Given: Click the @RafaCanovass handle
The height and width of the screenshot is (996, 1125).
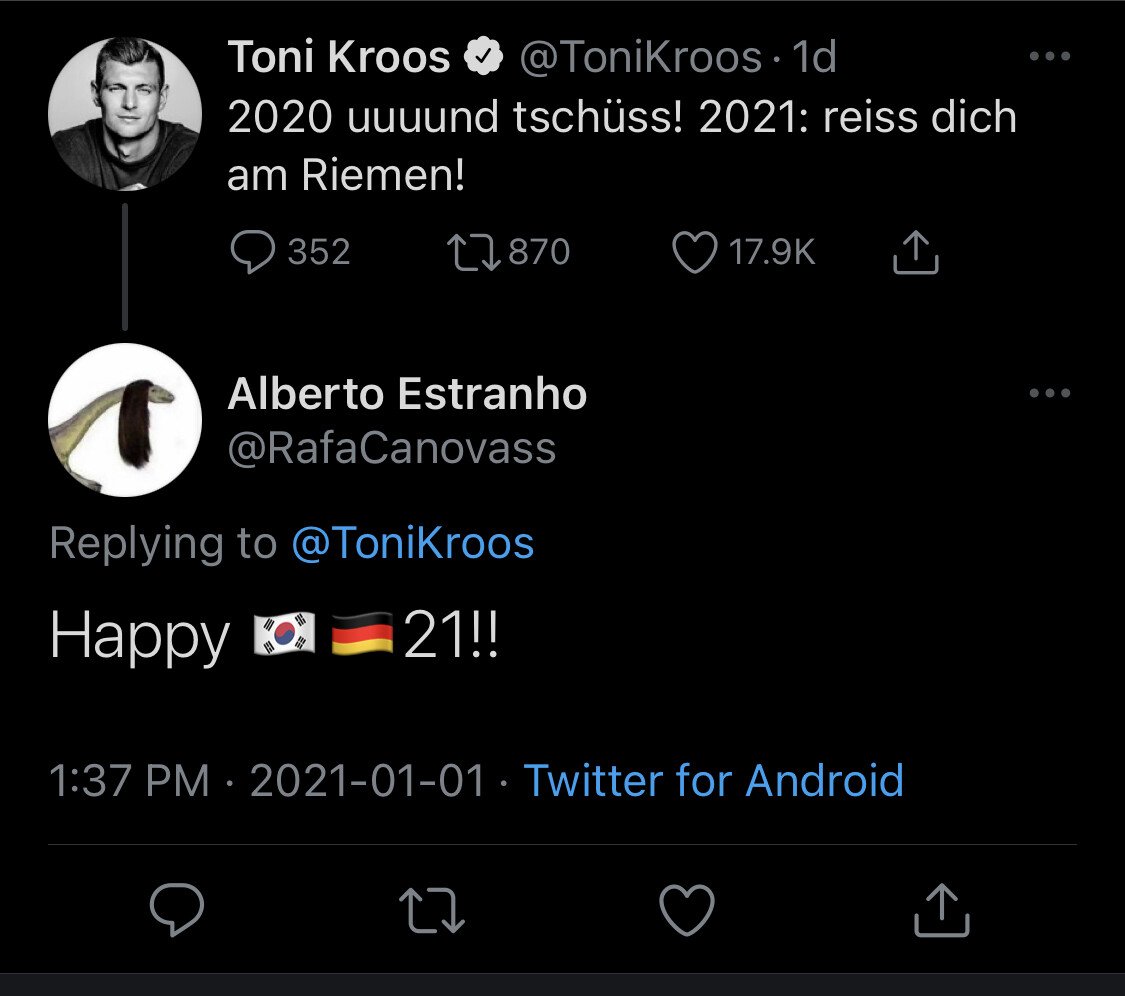Looking at the screenshot, I should 391,448.
